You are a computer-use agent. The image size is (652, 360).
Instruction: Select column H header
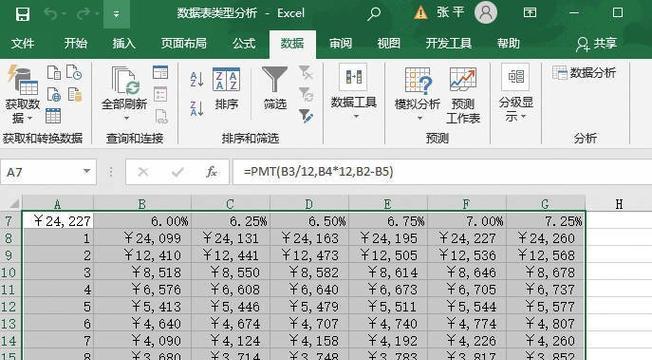point(619,204)
